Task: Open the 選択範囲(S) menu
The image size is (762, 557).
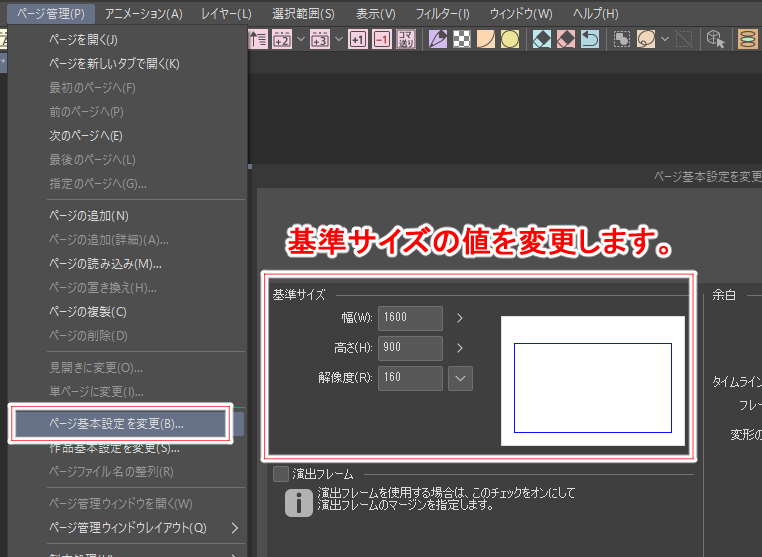Action: [x=303, y=14]
